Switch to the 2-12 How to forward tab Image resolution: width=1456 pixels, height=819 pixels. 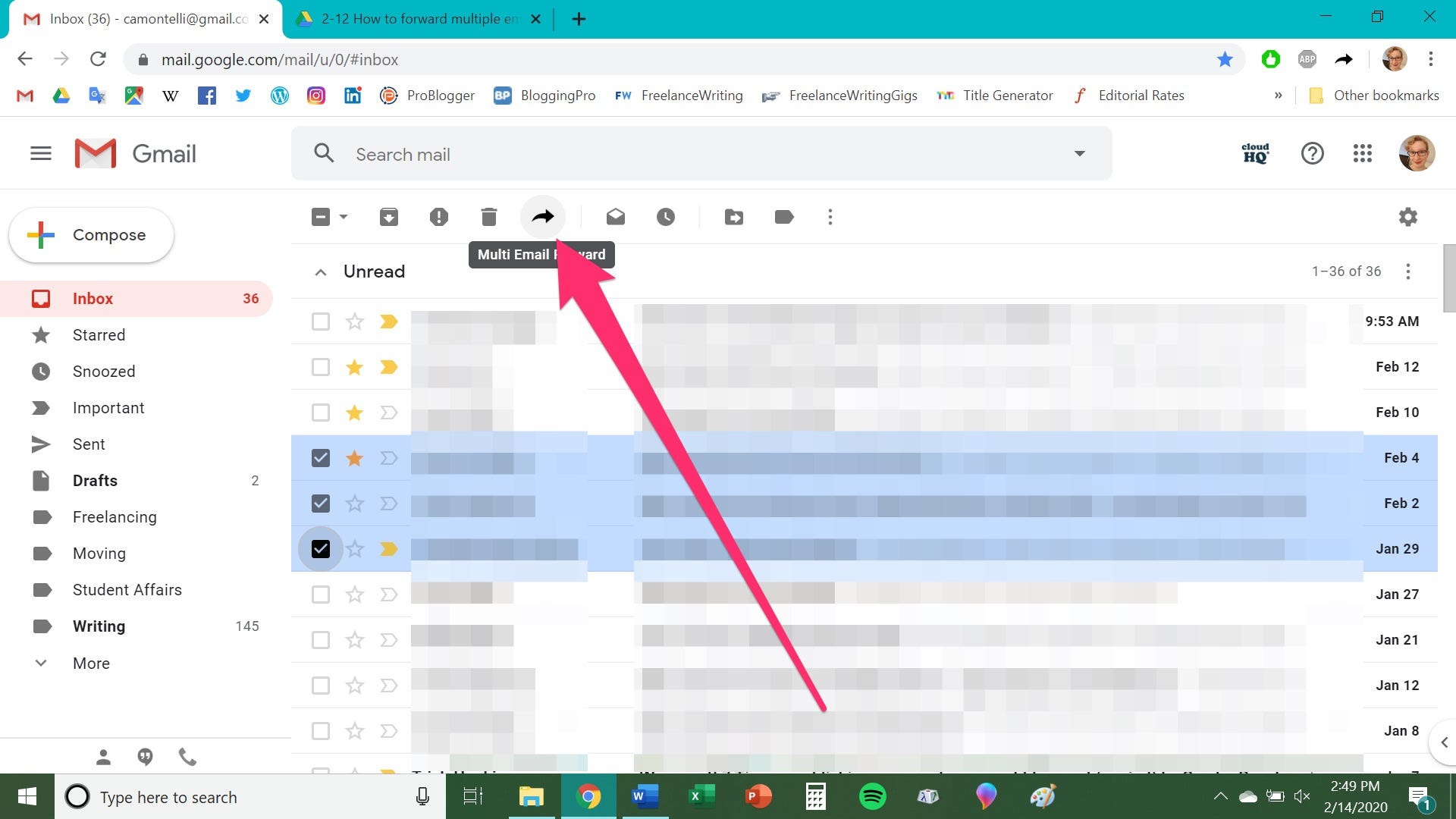point(419,19)
